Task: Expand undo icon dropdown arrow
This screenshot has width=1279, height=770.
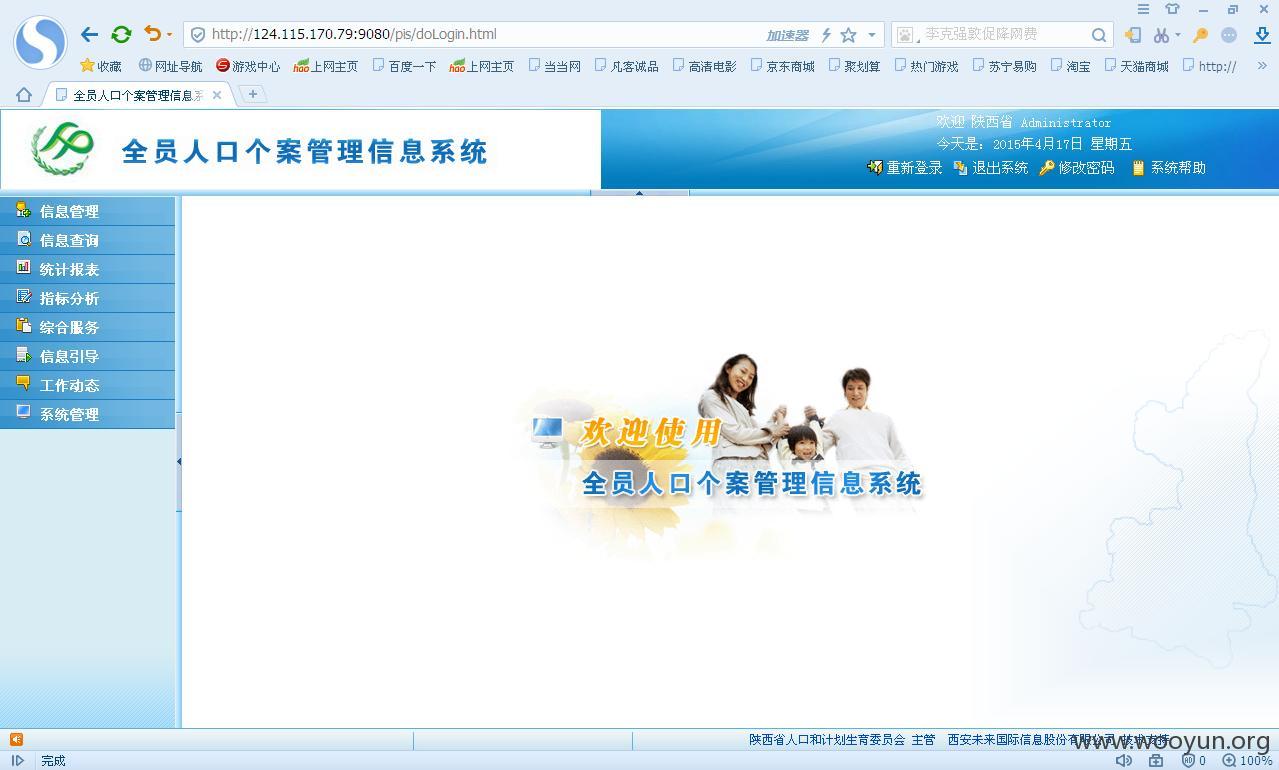Action: (169, 35)
